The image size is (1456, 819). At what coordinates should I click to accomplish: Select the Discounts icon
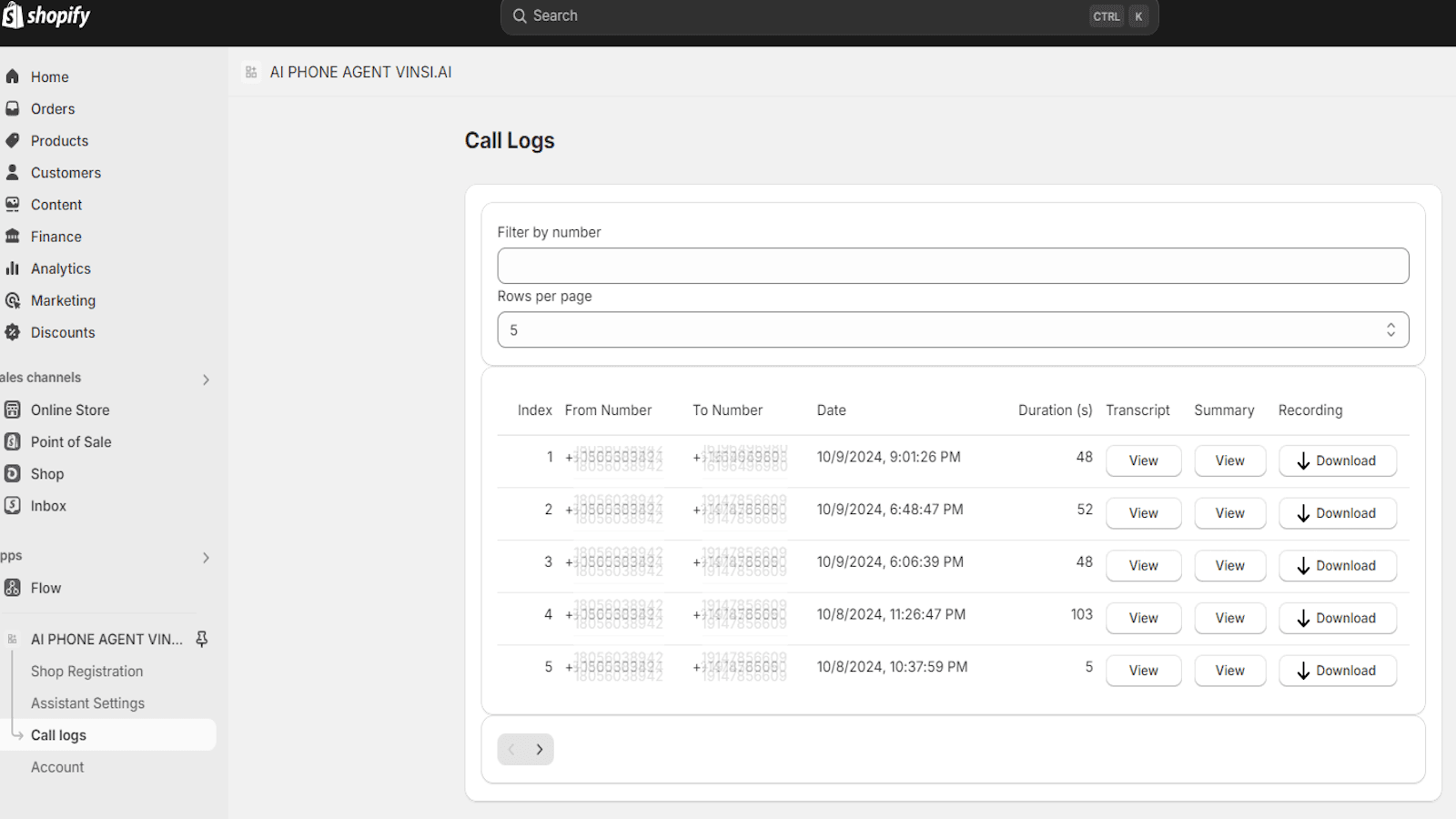(x=13, y=332)
